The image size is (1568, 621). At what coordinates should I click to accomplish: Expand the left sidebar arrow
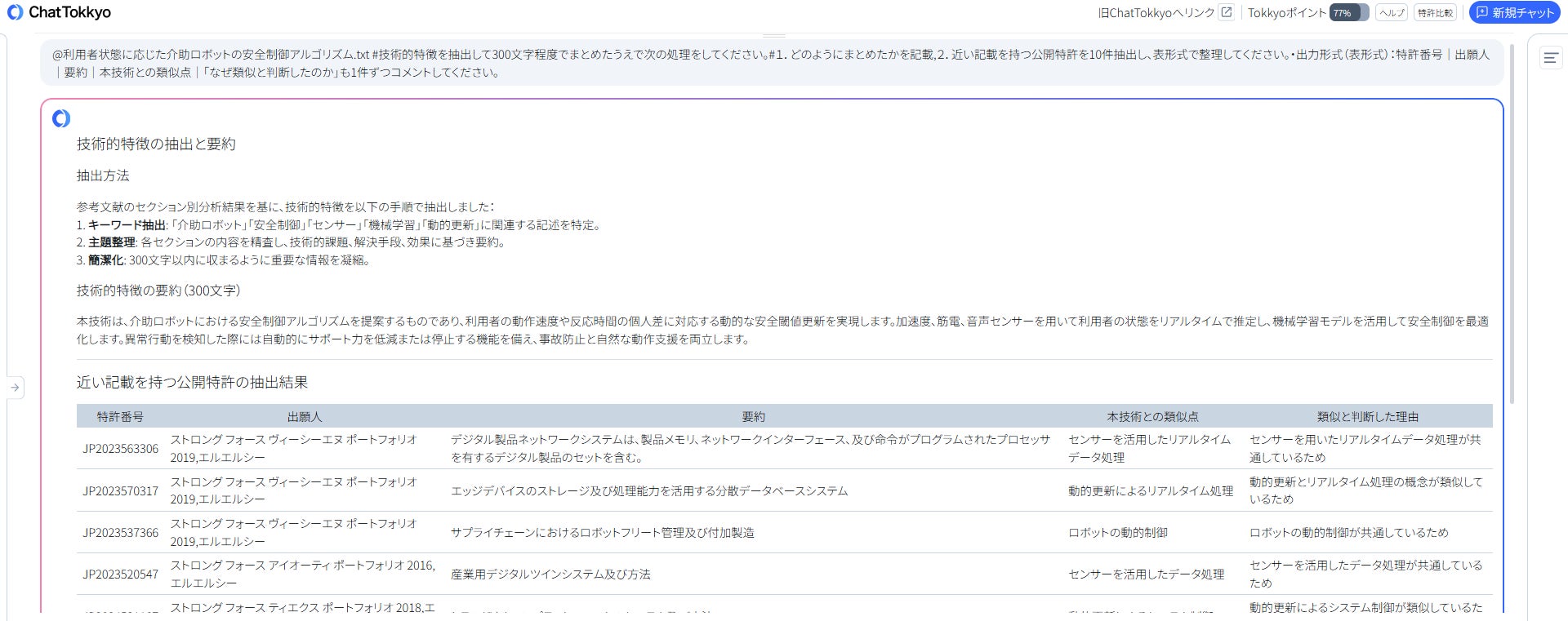(15, 387)
